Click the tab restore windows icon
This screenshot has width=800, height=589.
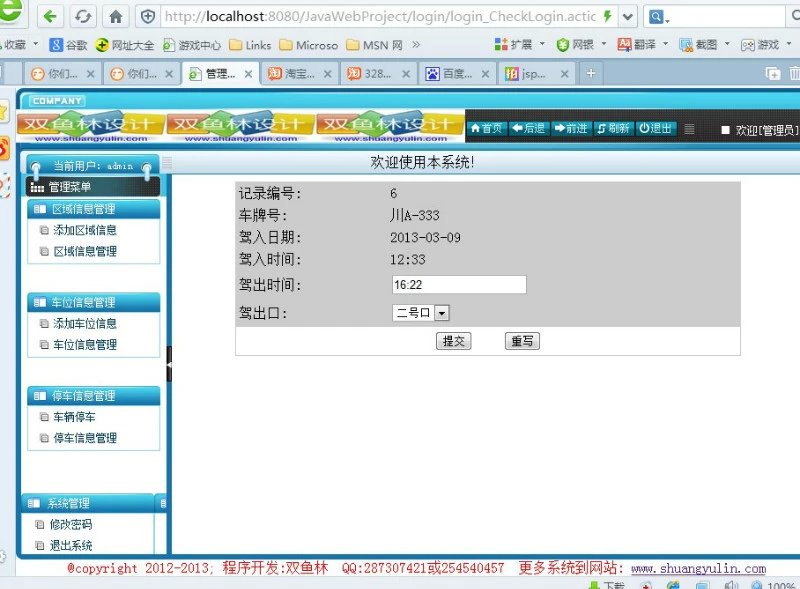pyautogui.click(x=773, y=73)
